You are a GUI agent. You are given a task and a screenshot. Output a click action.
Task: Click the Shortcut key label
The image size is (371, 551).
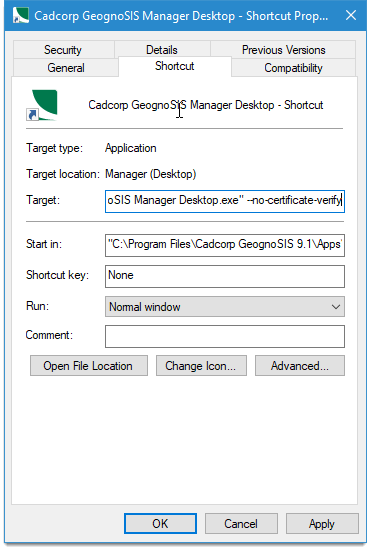[57, 275]
